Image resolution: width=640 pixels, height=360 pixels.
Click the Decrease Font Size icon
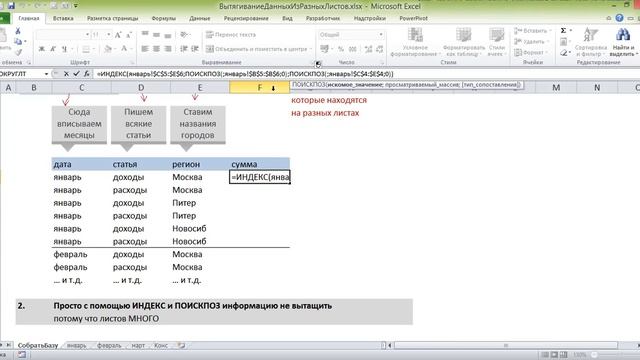tap(129, 35)
